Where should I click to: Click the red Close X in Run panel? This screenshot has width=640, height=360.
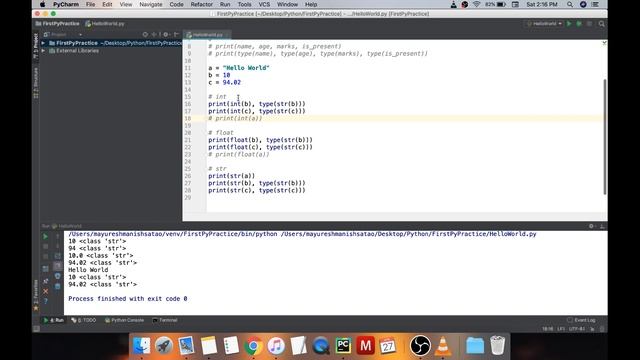pyautogui.click(x=45, y=291)
